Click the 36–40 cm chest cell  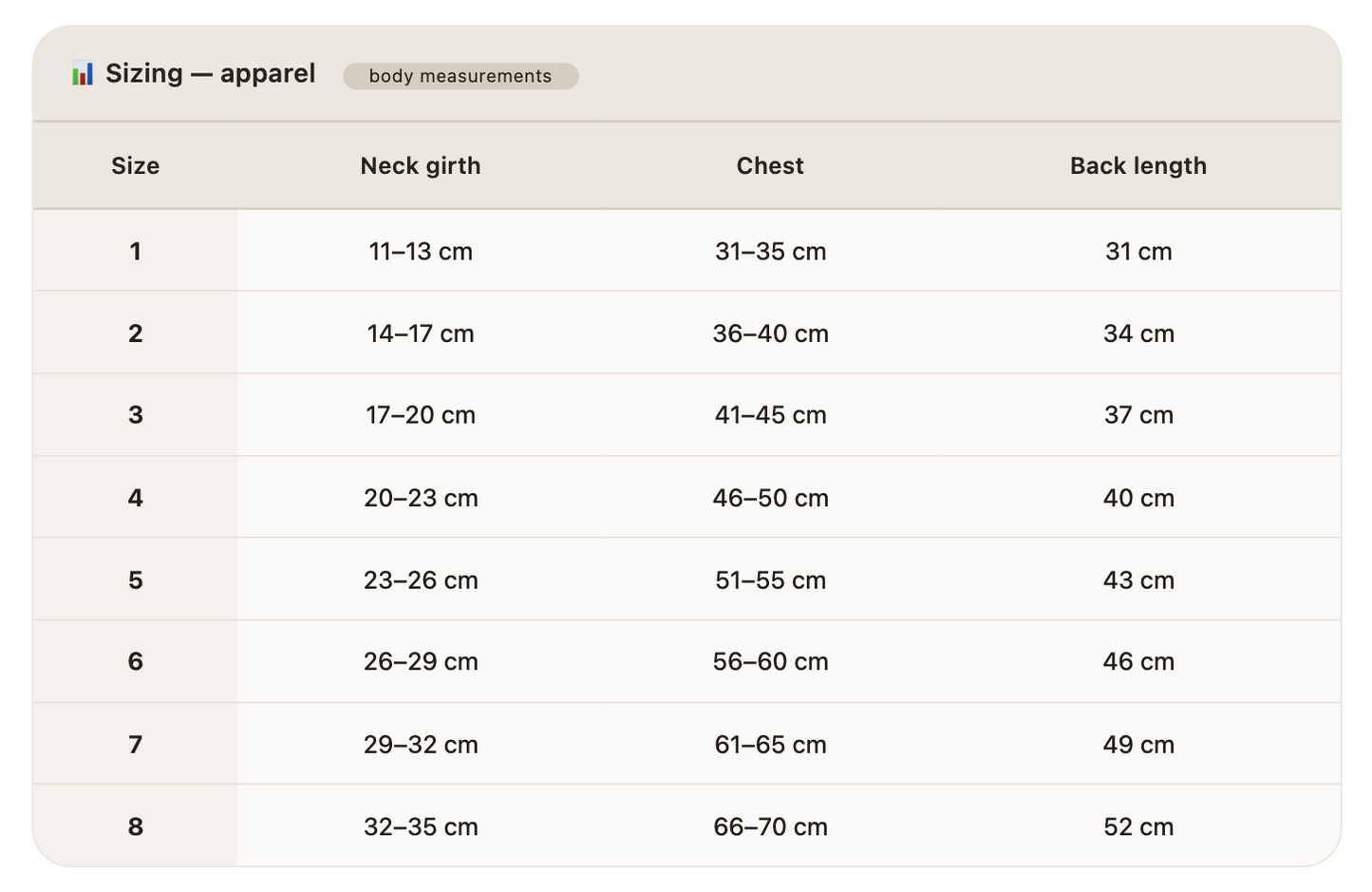pyautogui.click(x=770, y=333)
